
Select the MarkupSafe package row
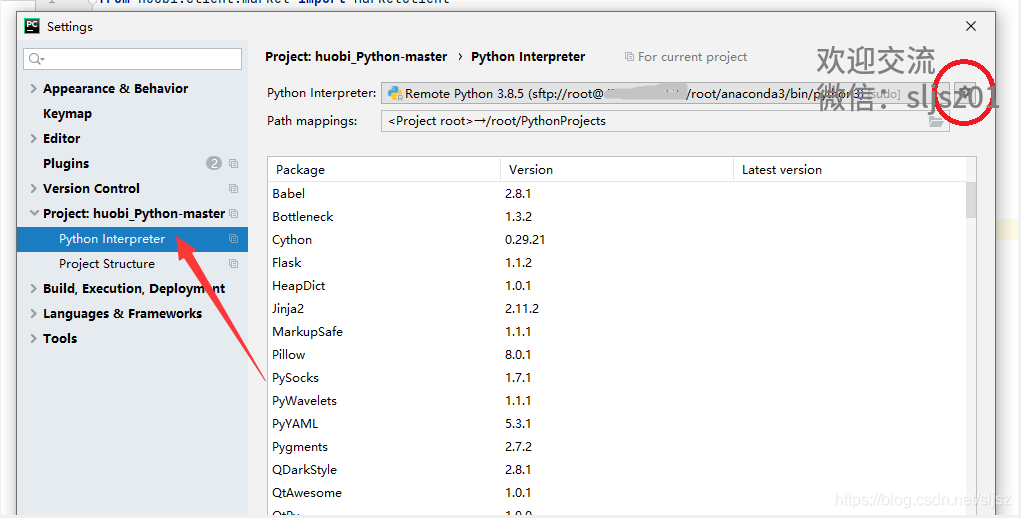tap(617, 331)
